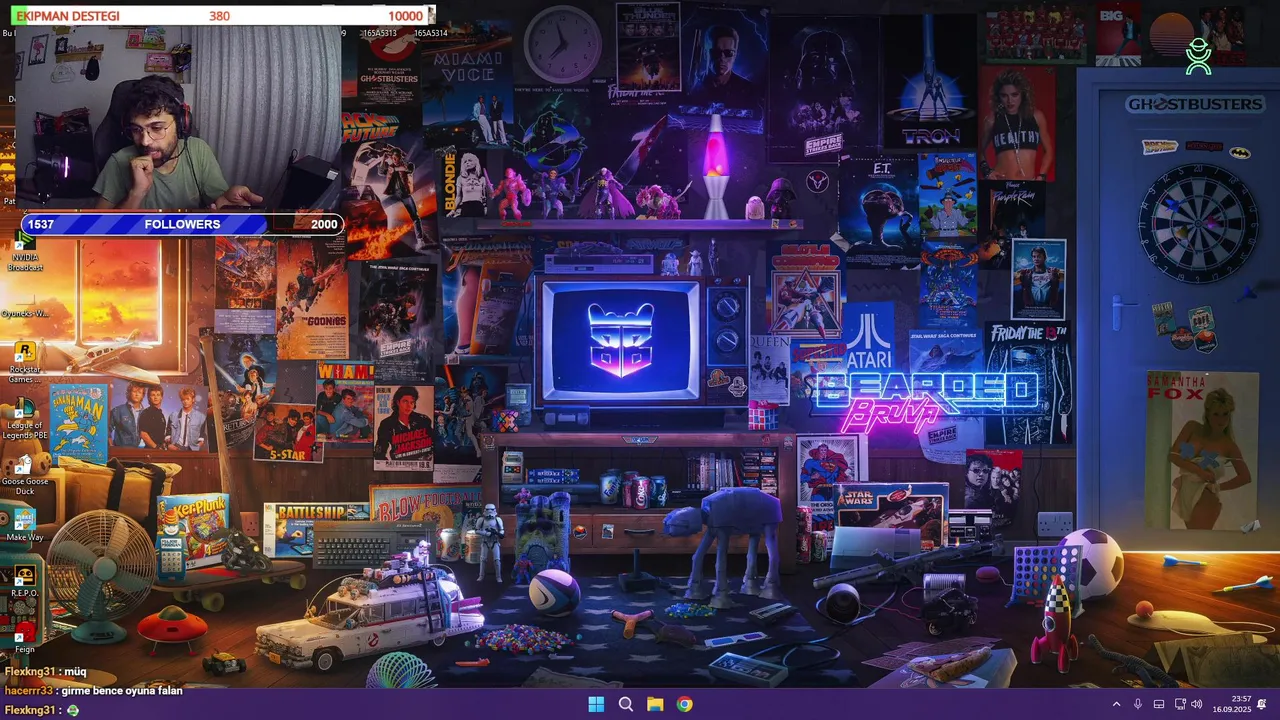Open Google Chrome from the taskbar
The image size is (1280, 720).
point(684,704)
